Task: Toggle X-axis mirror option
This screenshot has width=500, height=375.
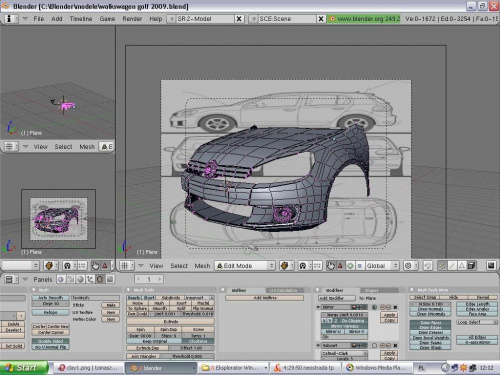Action: tap(477, 342)
